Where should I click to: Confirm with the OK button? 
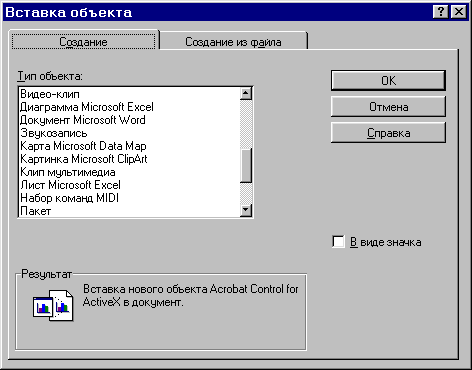(388, 80)
